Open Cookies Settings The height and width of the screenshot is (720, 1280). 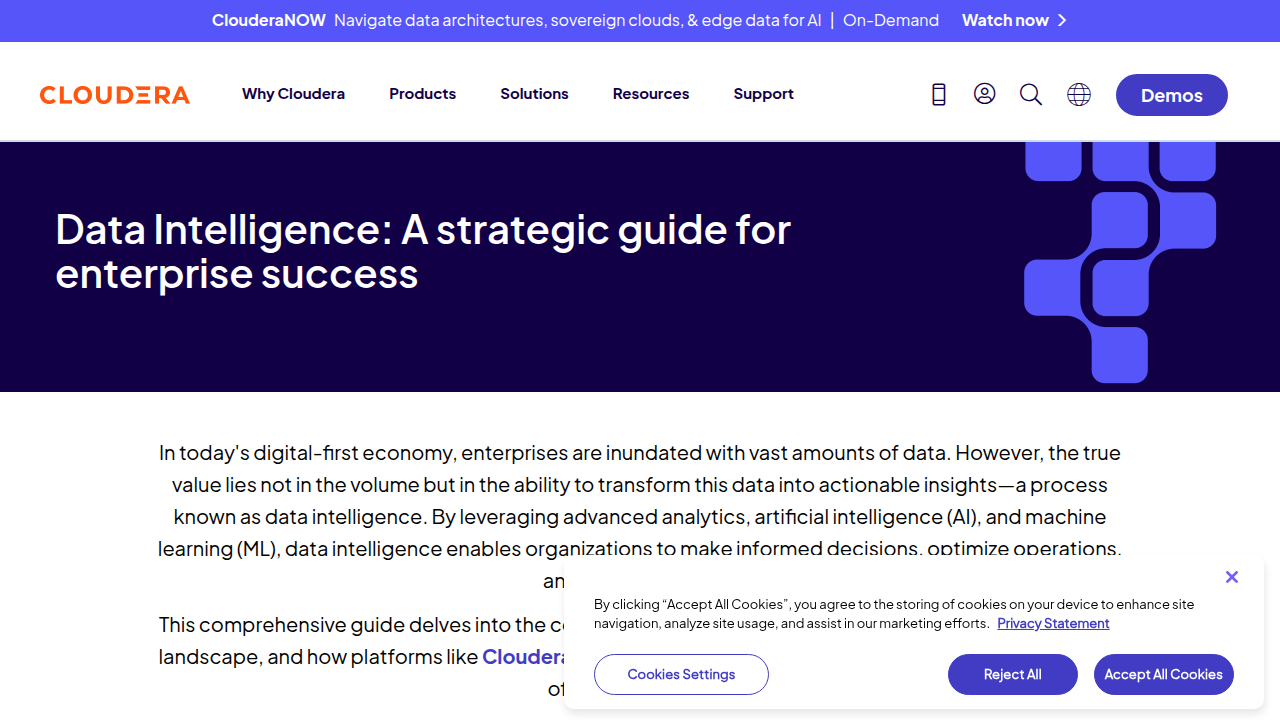pyautogui.click(x=681, y=675)
